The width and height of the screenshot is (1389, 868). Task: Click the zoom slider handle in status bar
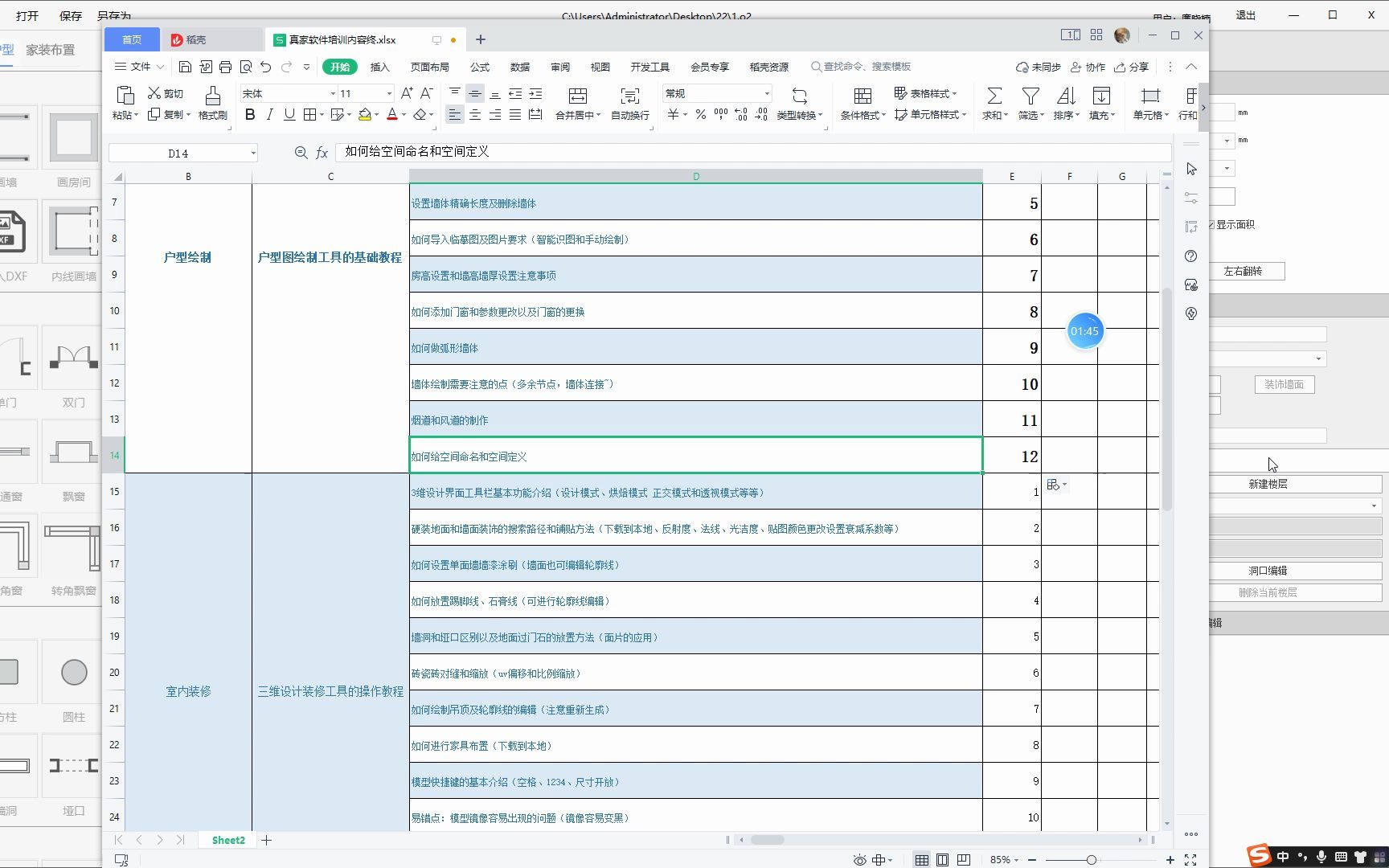[1091, 860]
